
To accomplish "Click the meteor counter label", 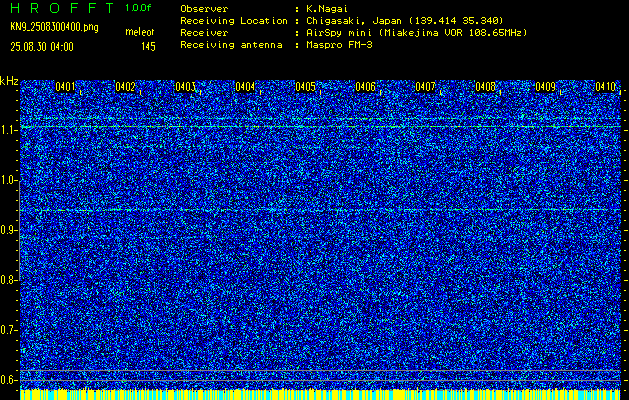I will click(140, 32).
